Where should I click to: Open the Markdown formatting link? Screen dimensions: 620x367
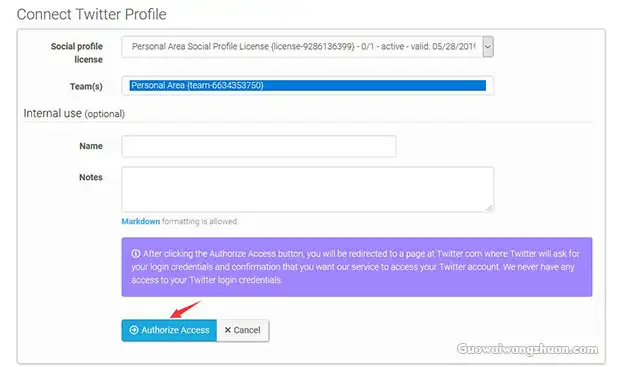click(141, 221)
